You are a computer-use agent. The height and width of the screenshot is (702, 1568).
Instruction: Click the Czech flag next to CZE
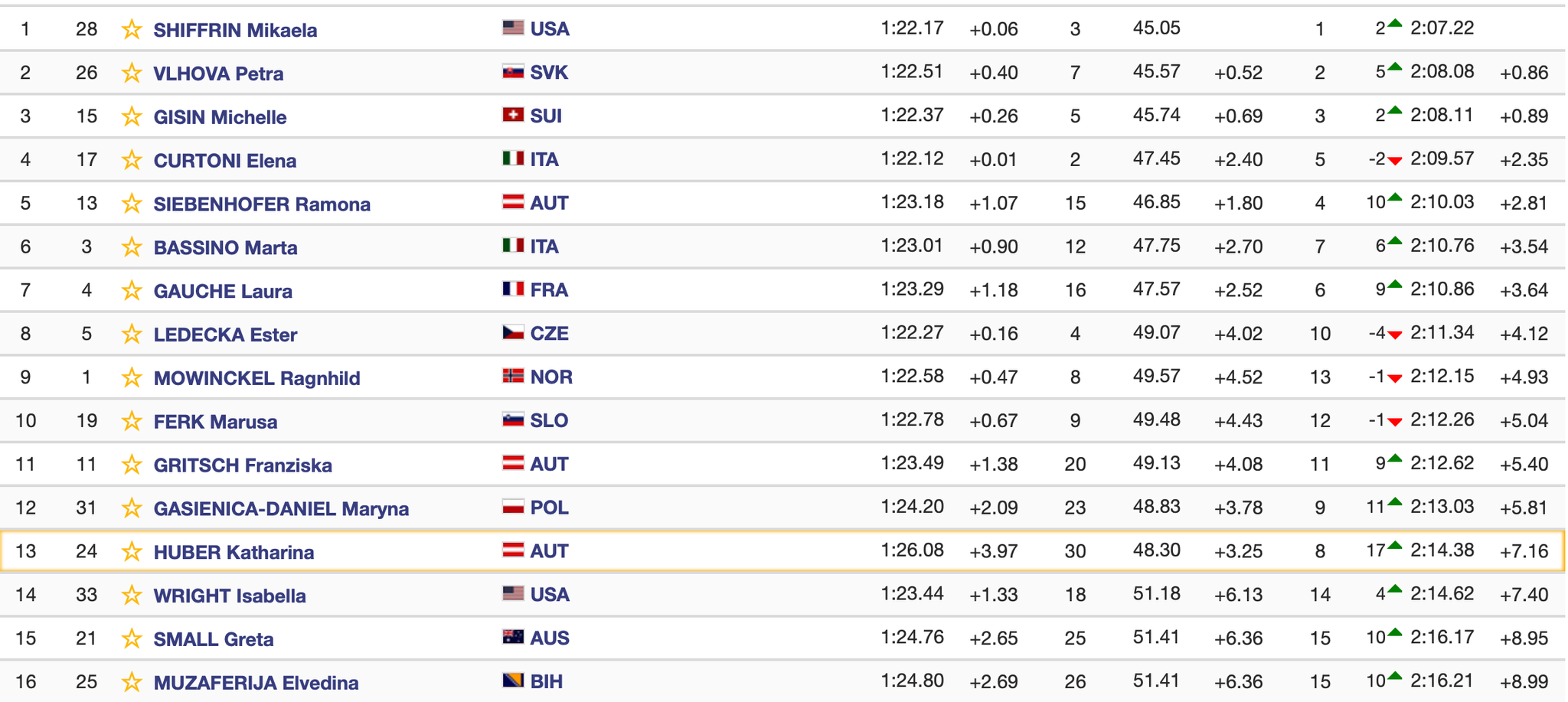tap(513, 333)
